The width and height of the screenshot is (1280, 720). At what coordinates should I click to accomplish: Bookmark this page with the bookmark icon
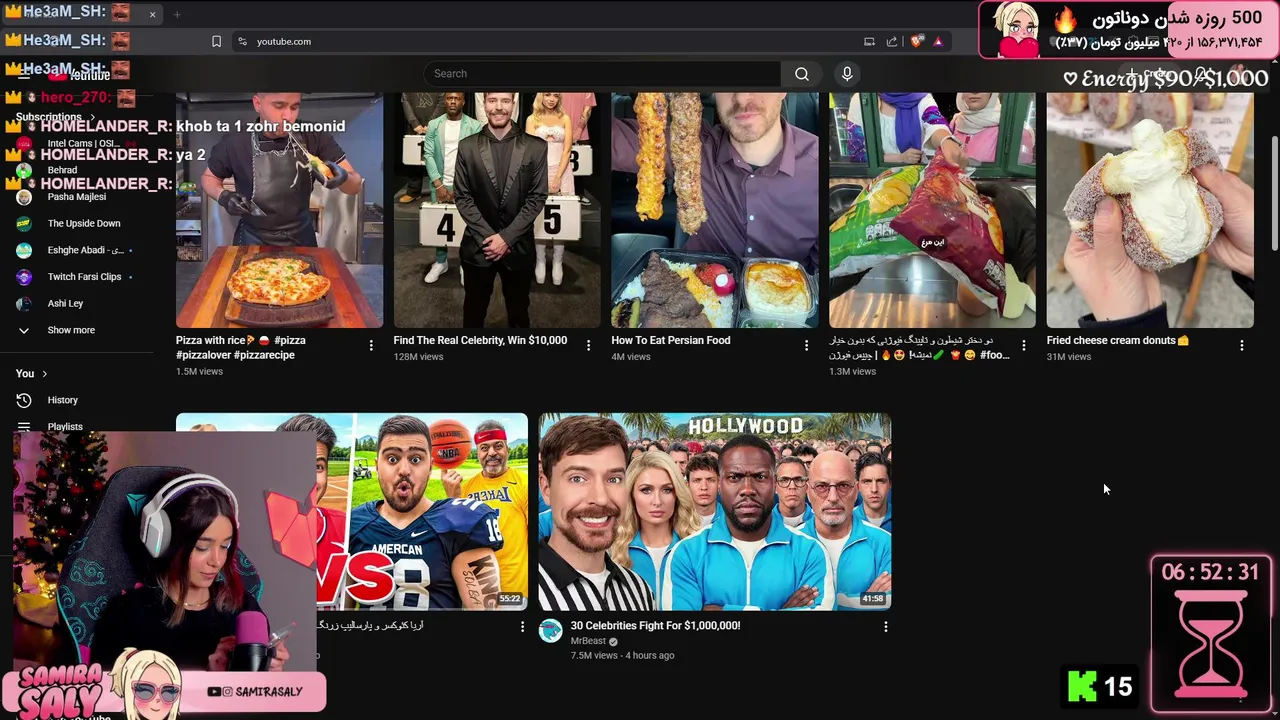pos(216,41)
